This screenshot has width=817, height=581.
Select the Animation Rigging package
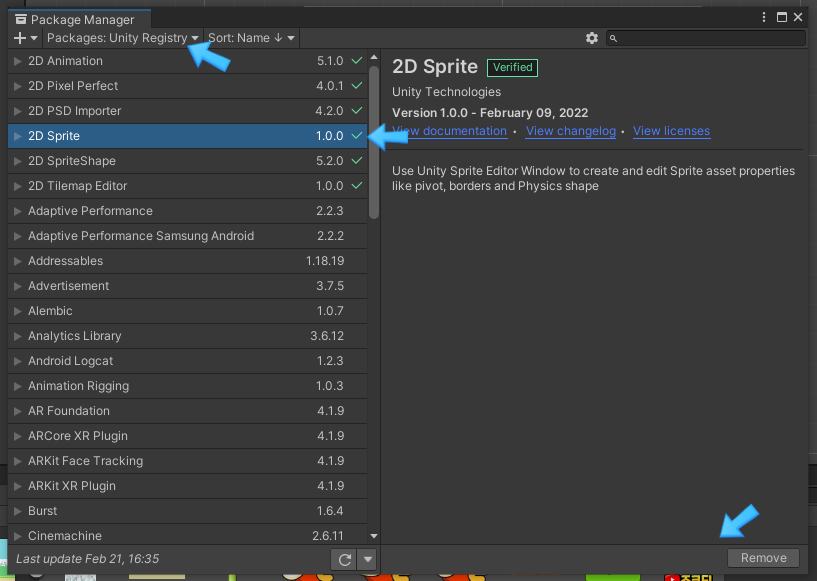pyautogui.click(x=188, y=386)
